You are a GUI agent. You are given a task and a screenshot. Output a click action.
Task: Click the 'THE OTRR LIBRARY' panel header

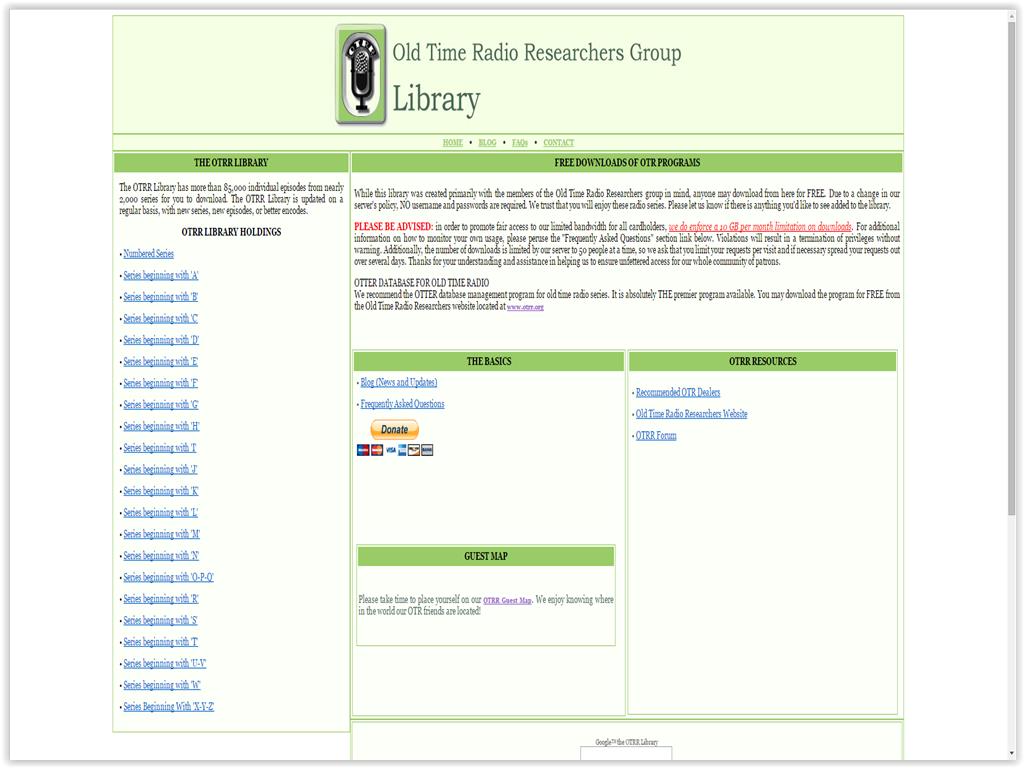(231, 163)
